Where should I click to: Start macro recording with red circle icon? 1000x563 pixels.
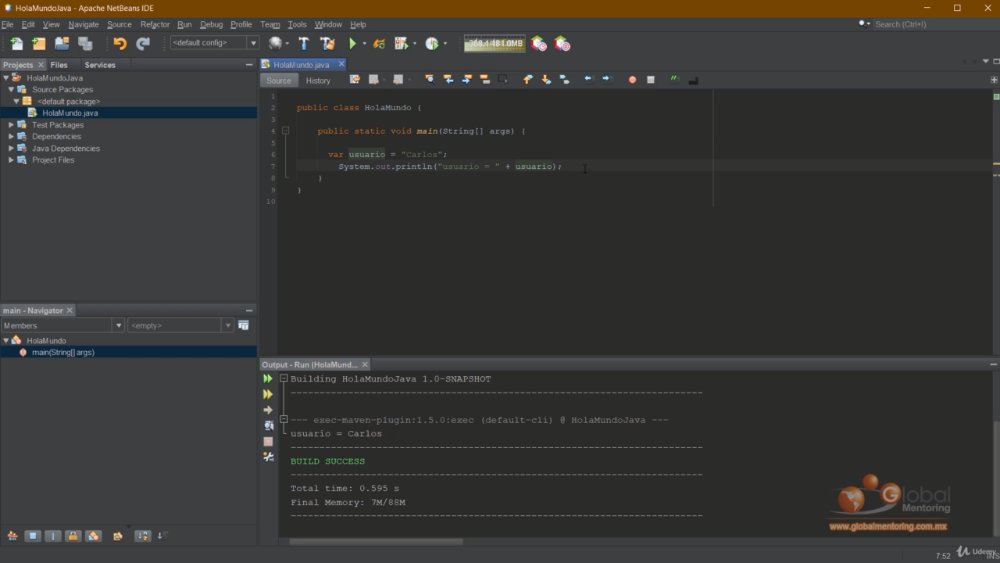click(x=632, y=80)
